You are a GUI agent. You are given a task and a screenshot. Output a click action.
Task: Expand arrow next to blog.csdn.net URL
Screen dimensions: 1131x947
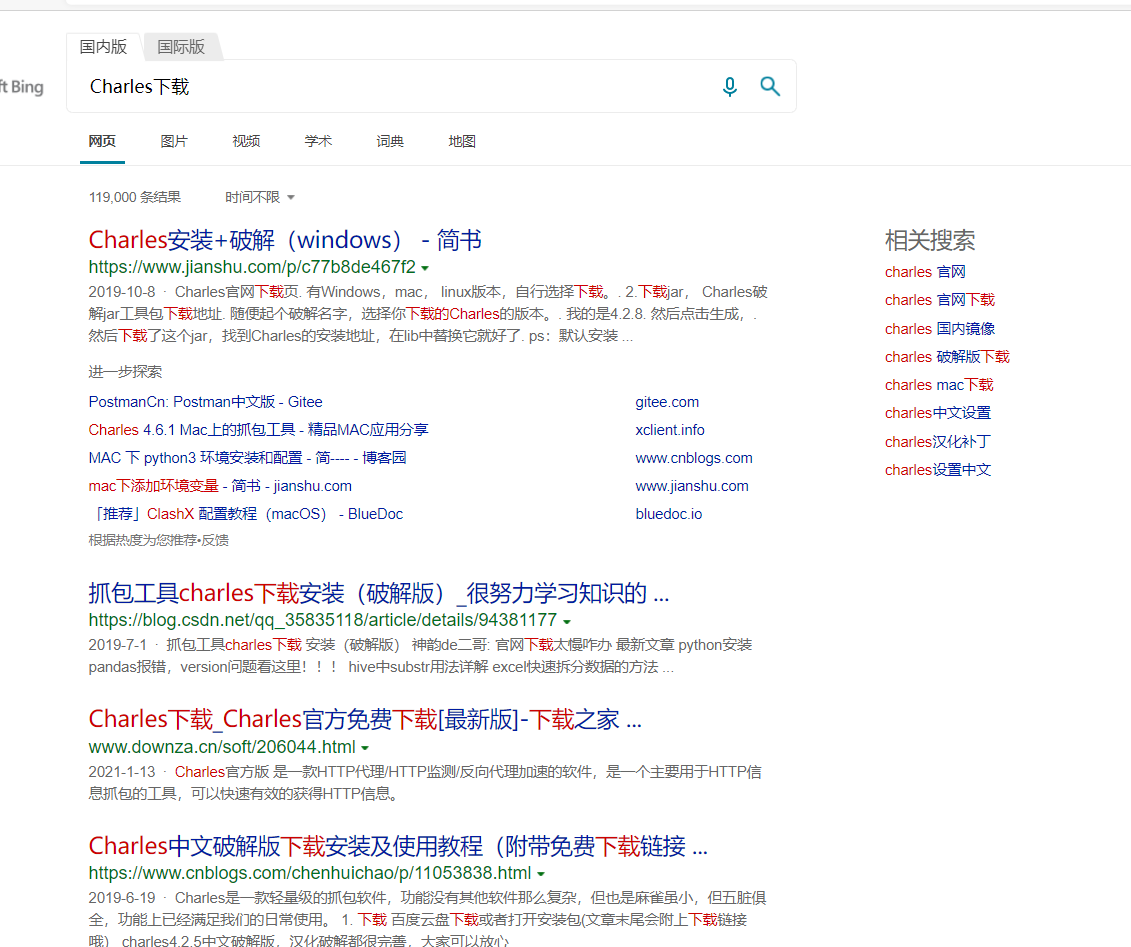click(567, 622)
